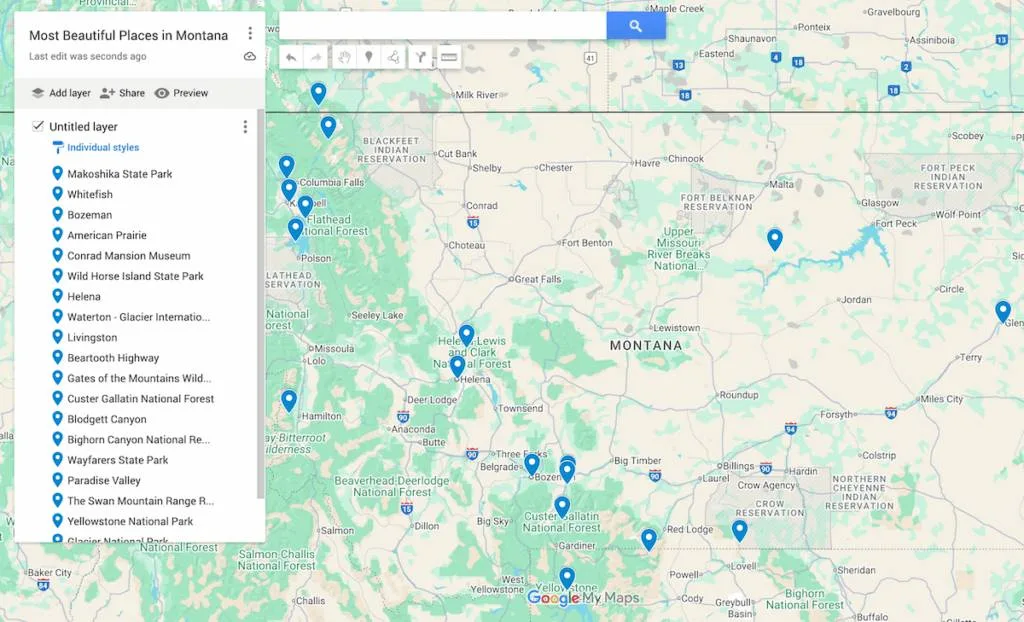Image resolution: width=1024 pixels, height=622 pixels.
Task: Click the map pin above Helena label
Action: pyautogui.click(x=457, y=367)
